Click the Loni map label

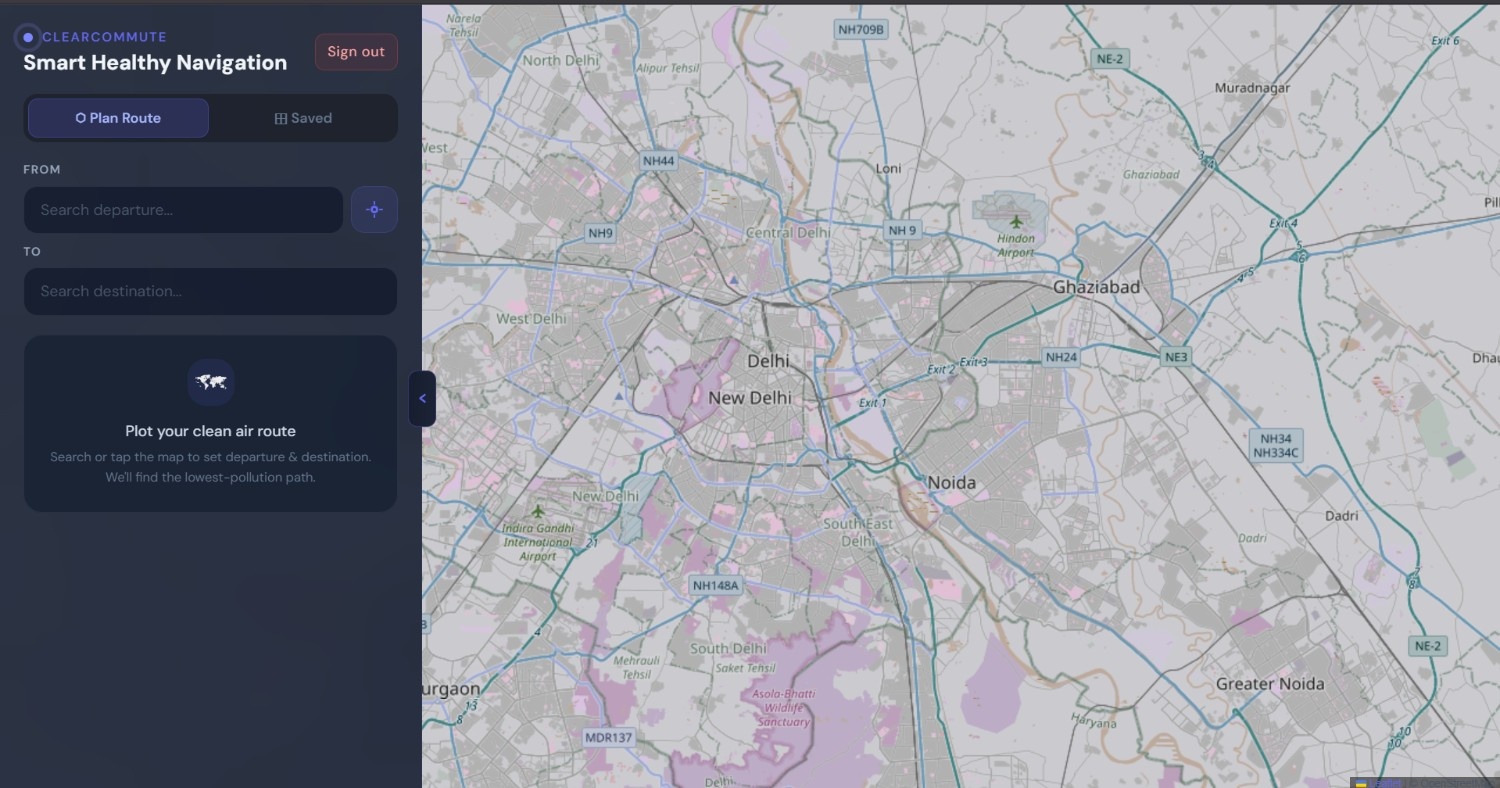tap(888, 168)
